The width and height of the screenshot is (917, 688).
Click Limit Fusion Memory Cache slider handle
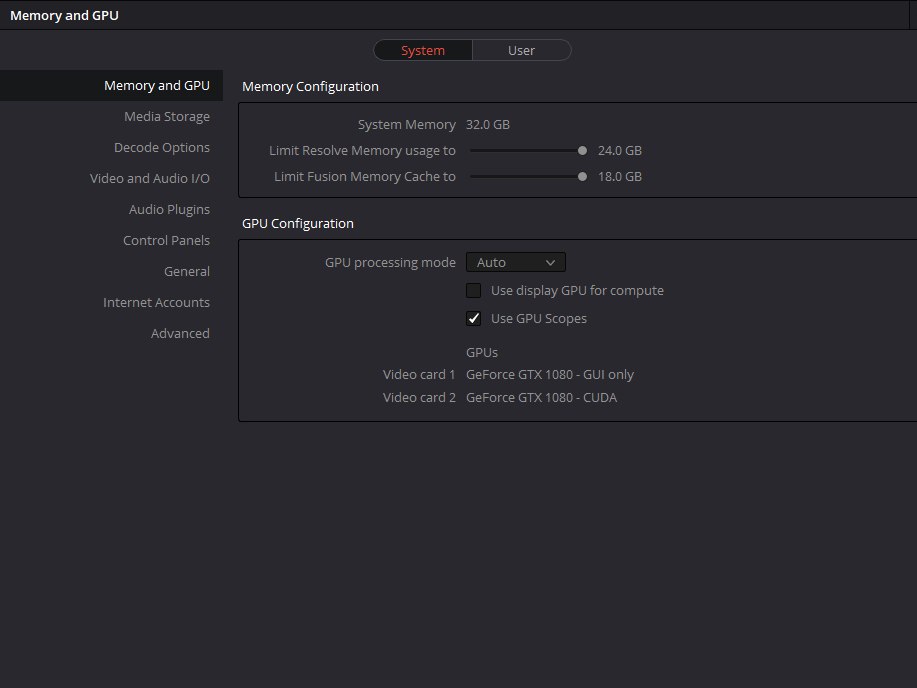coord(582,177)
